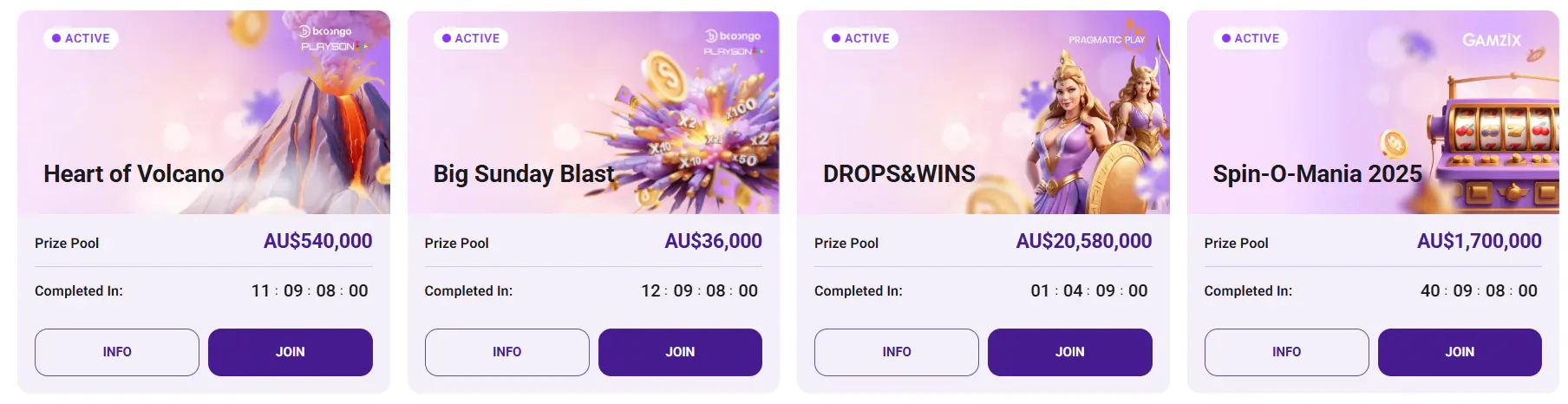The height and width of the screenshot is (404, 1568).
Task: Show INFO for DROPS&WINS tournament
Action: (x=896, y=352)
